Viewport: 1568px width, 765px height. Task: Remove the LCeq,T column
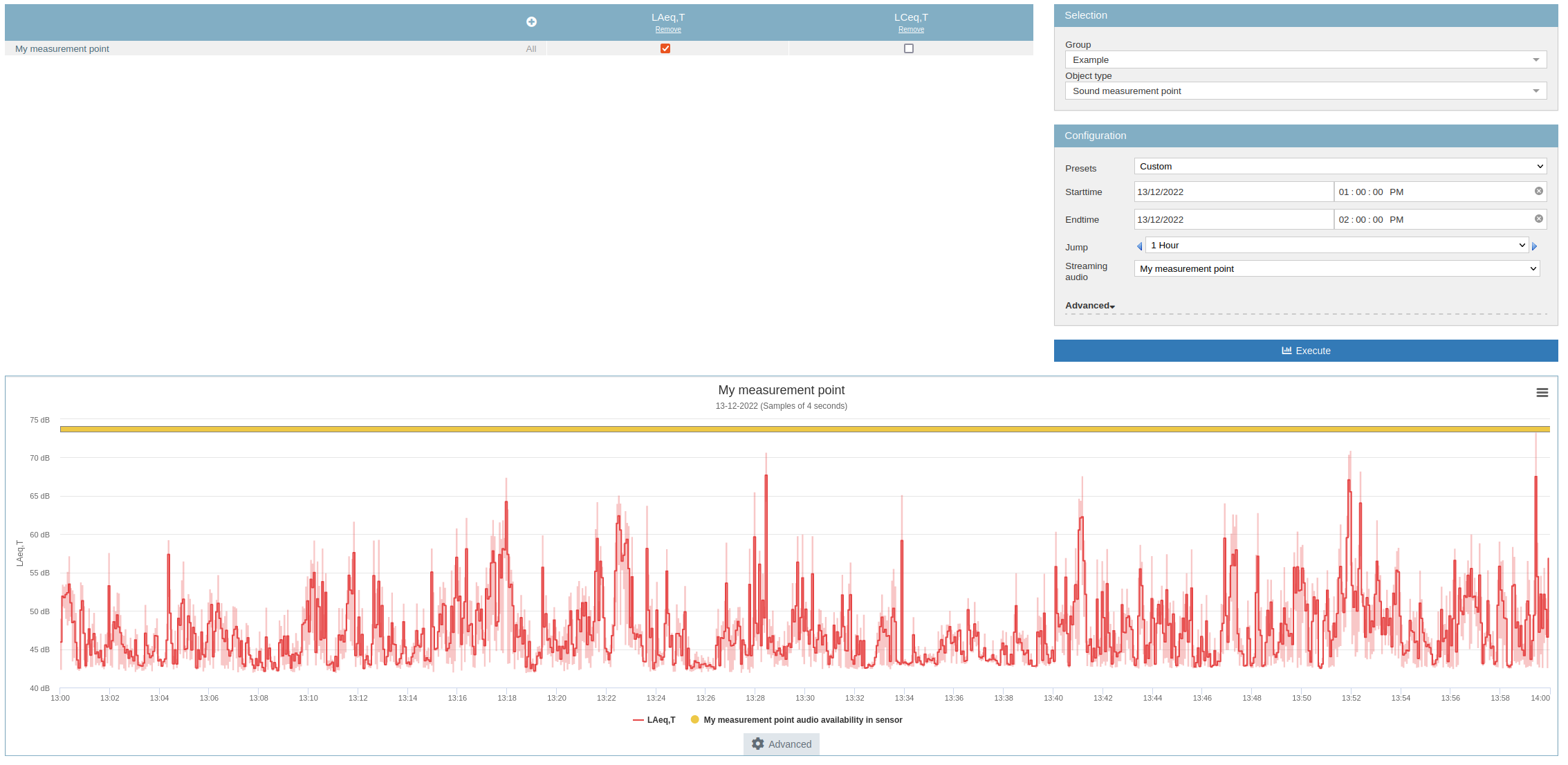click(x=911, y=30)
